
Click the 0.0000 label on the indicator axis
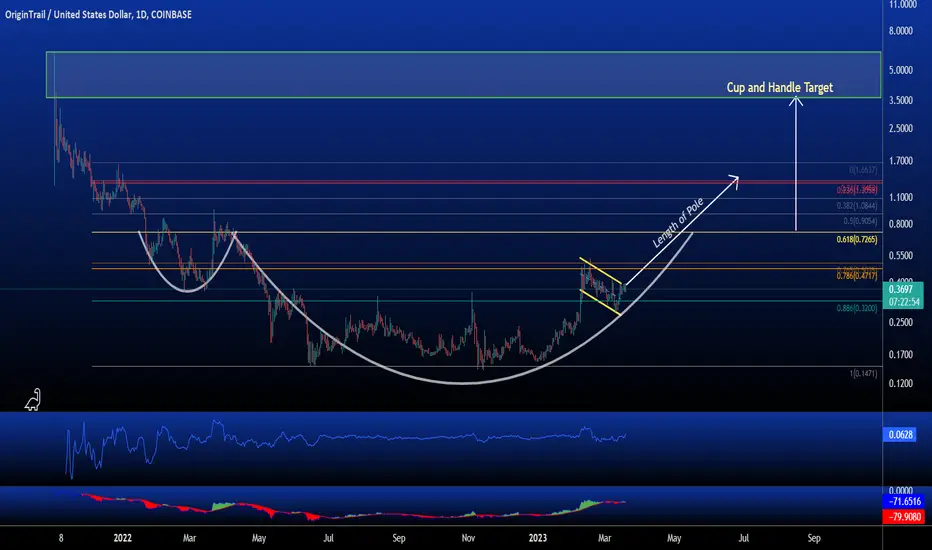pos(900,491)
